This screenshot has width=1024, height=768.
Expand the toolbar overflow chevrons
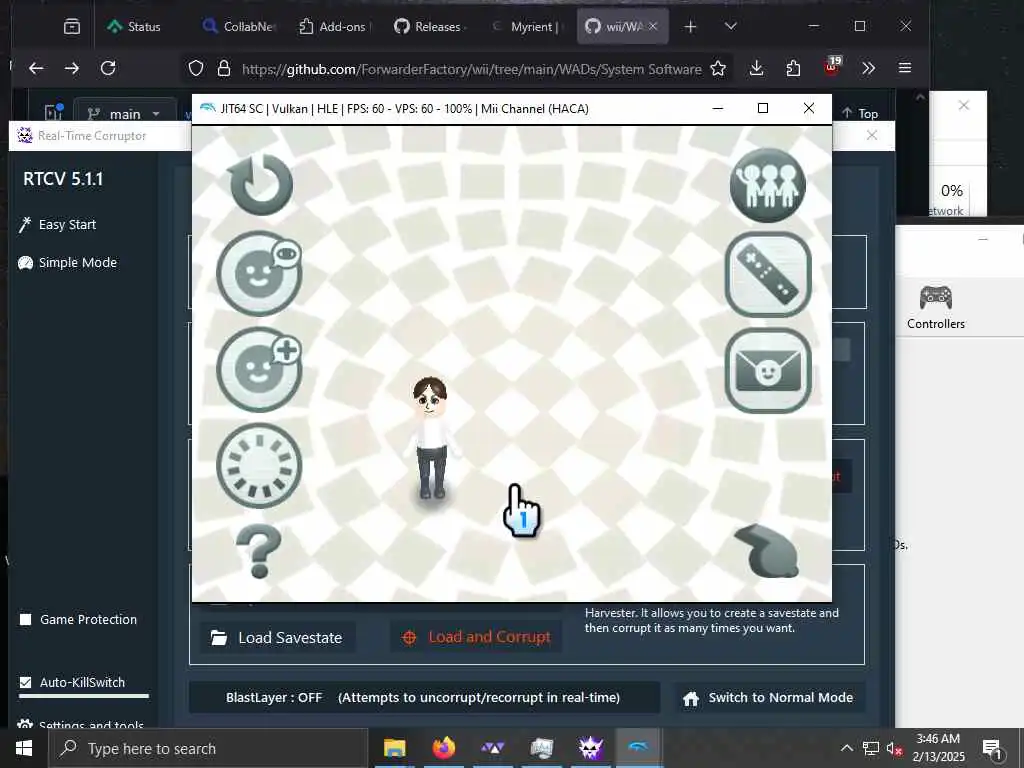coord(869,68)
